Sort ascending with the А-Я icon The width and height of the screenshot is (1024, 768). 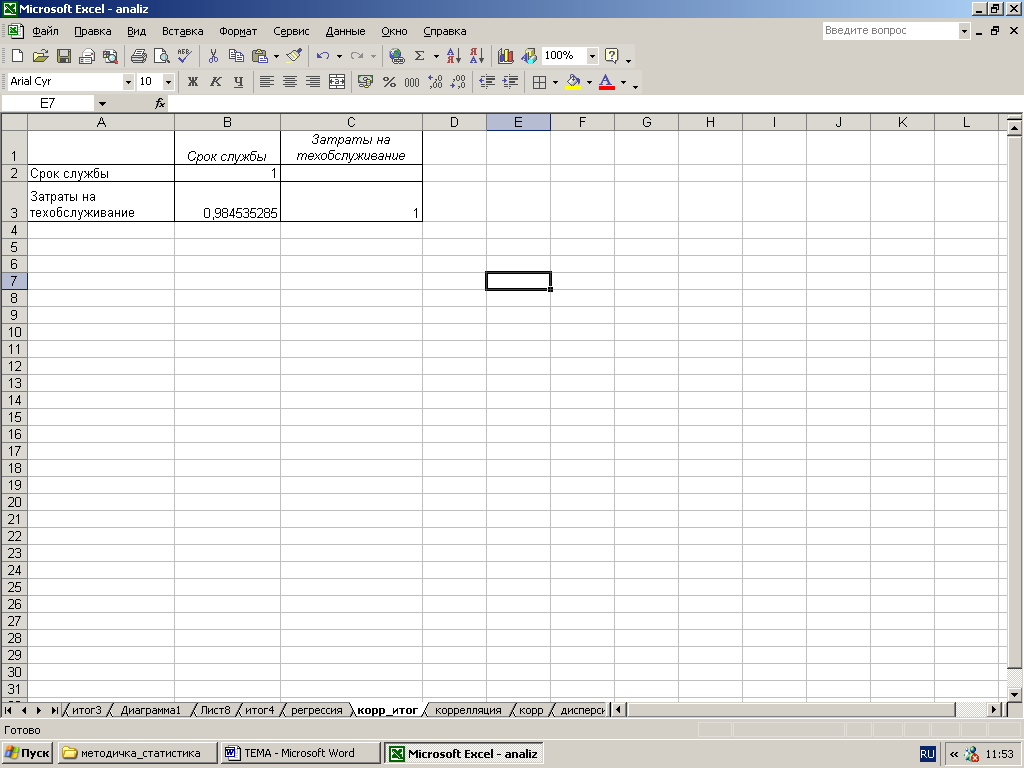[454, 56]
